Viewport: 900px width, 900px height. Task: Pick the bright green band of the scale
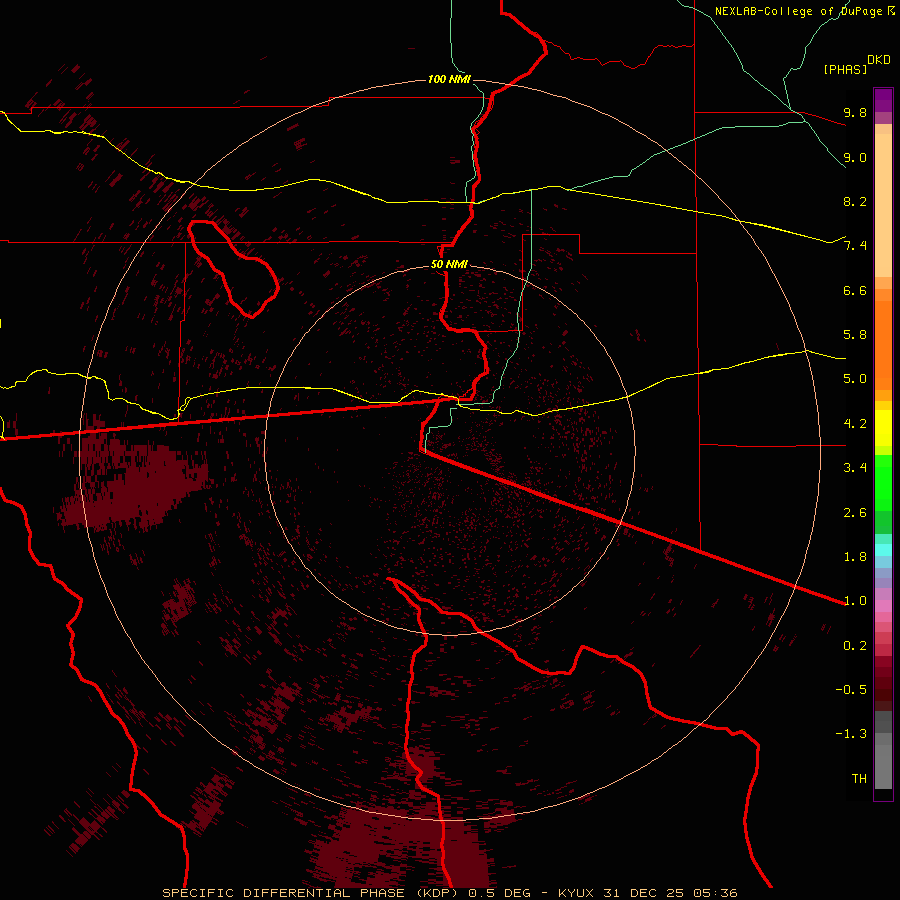tap(883, 482)
